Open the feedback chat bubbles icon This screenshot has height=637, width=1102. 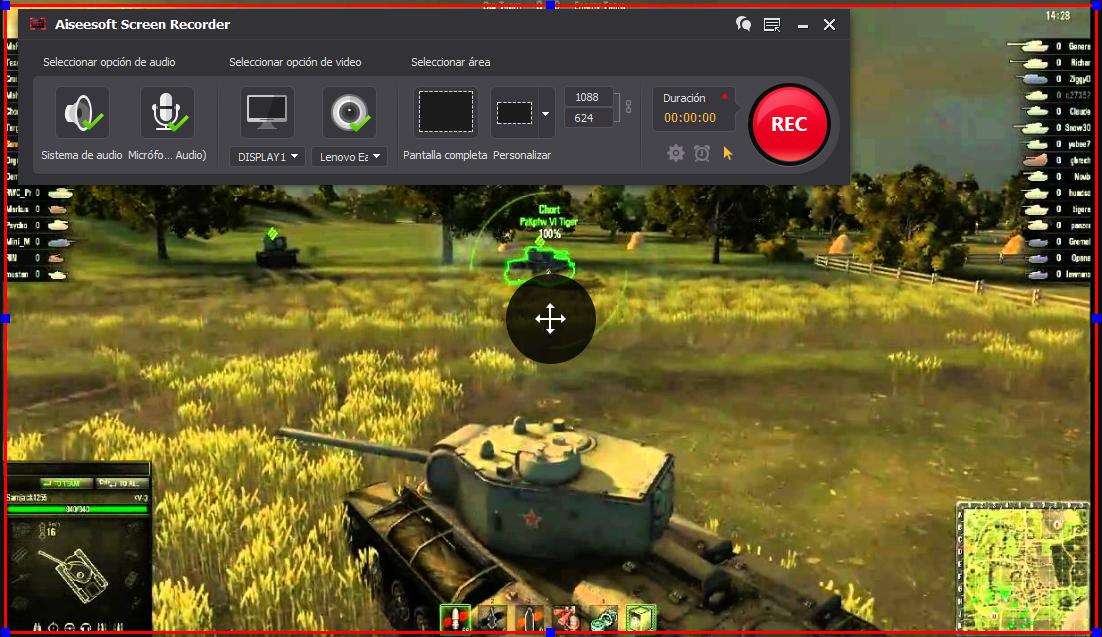tap(743, 25)
